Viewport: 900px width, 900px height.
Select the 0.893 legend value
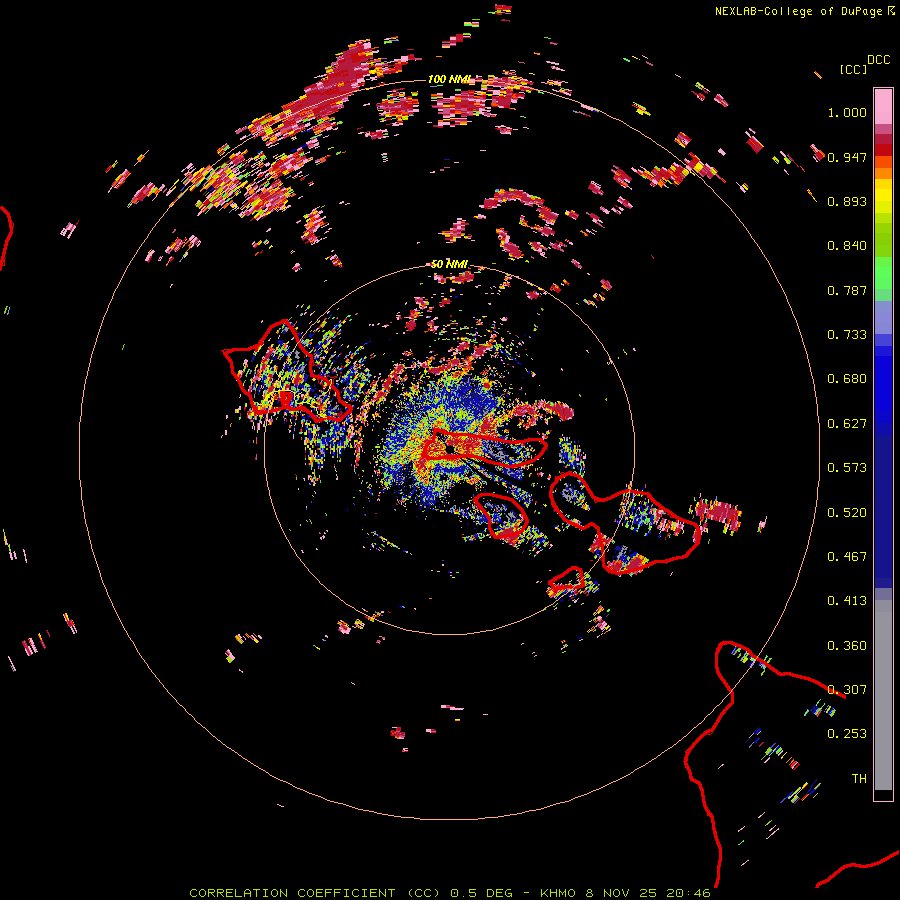pyautogui.click(x=847, y=201)
